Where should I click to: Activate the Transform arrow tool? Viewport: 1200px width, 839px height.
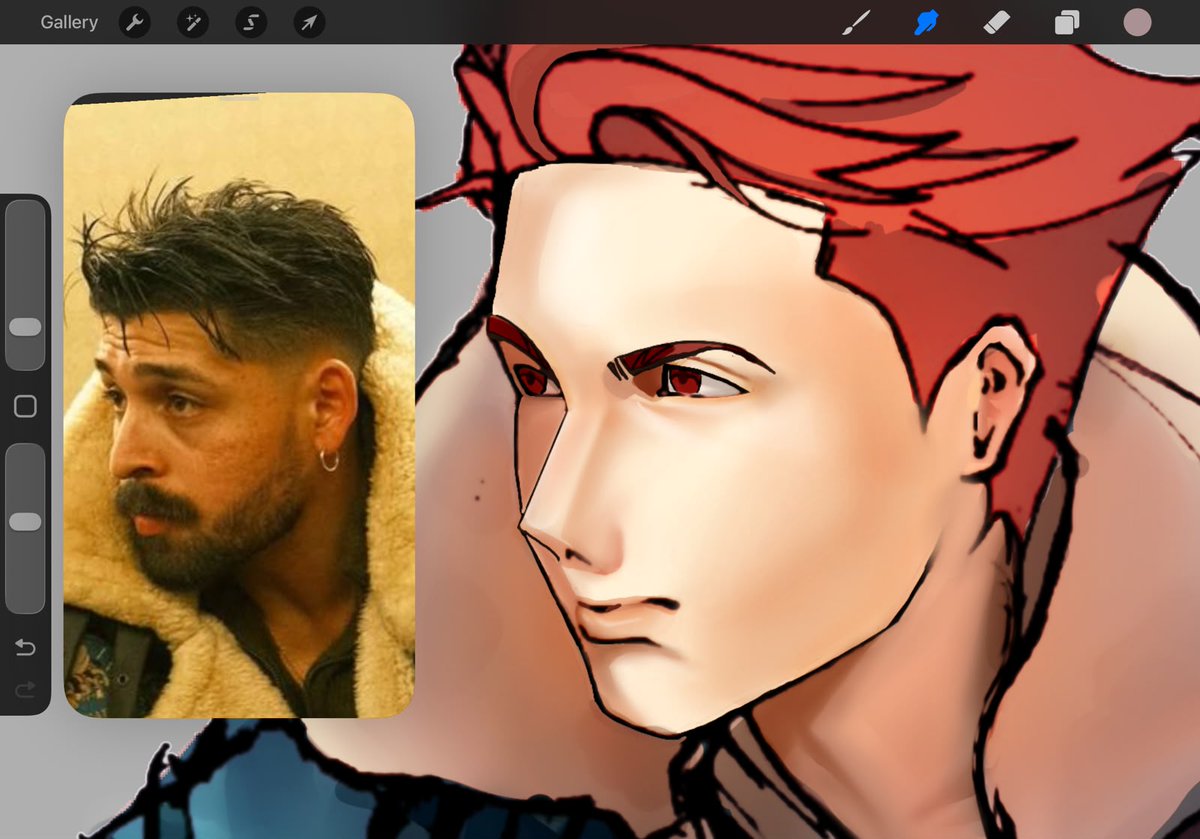point(309,22)
